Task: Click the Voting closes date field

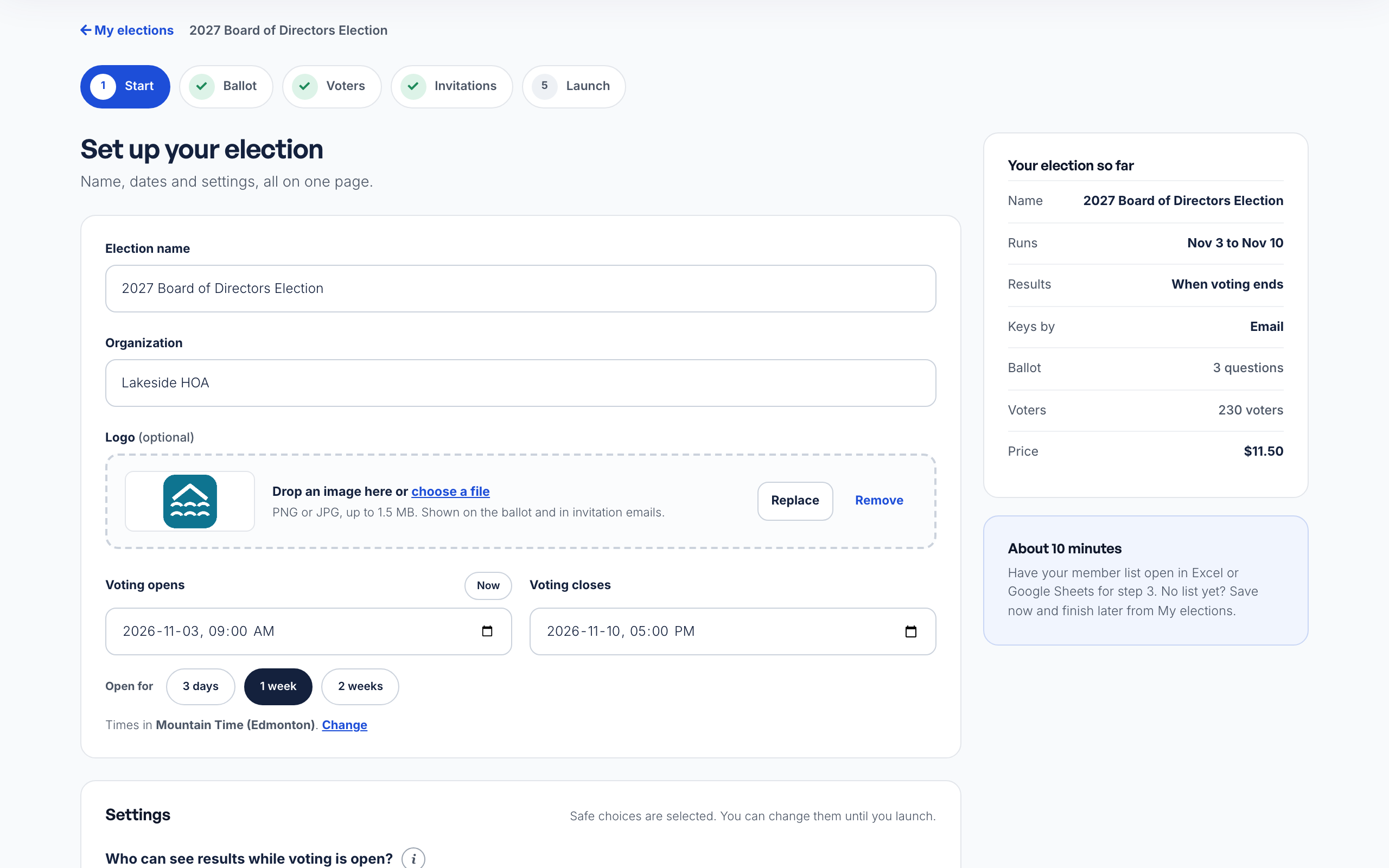Action: [732, 631]
